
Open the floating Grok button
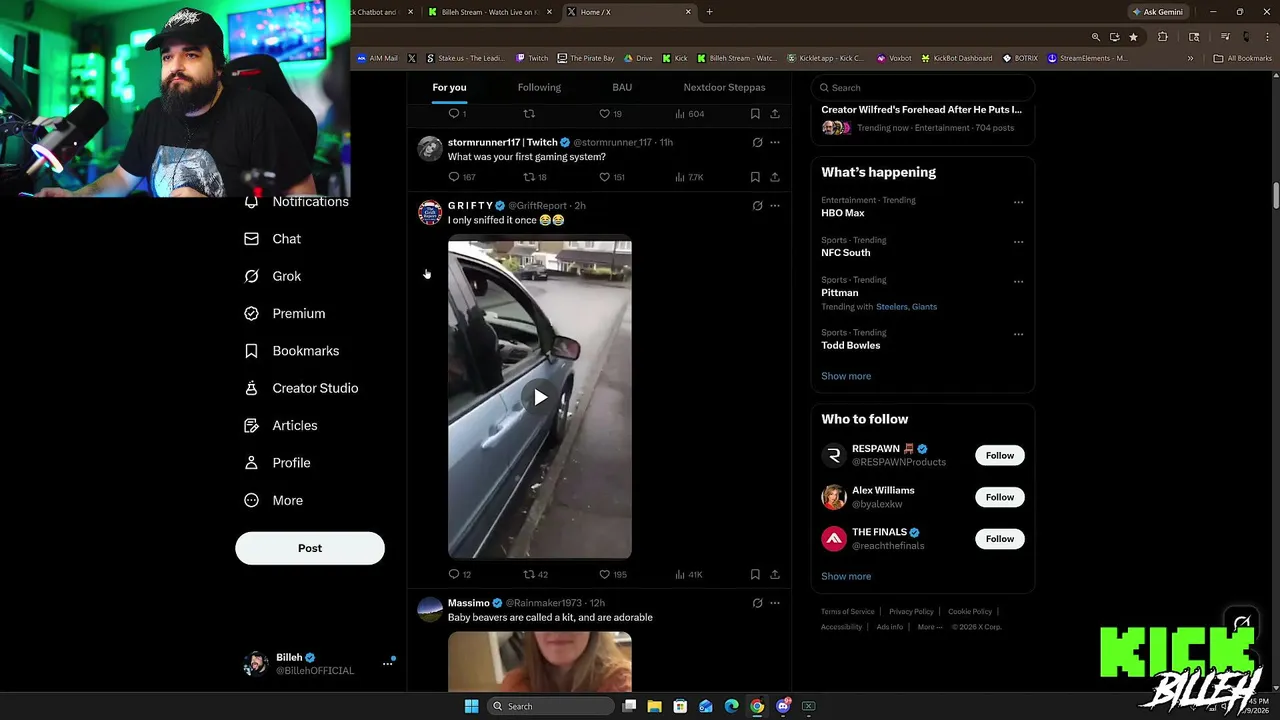(1241, 624)
